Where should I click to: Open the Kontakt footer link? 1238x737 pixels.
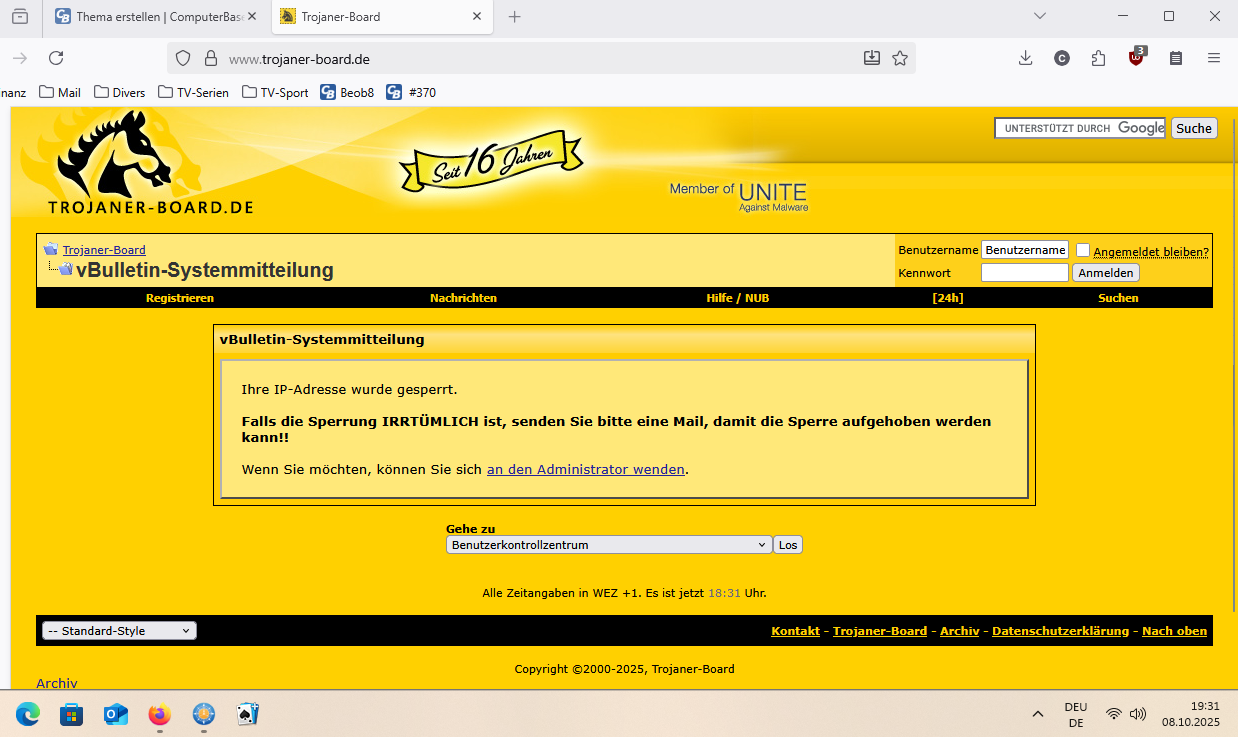click(796, 631)
